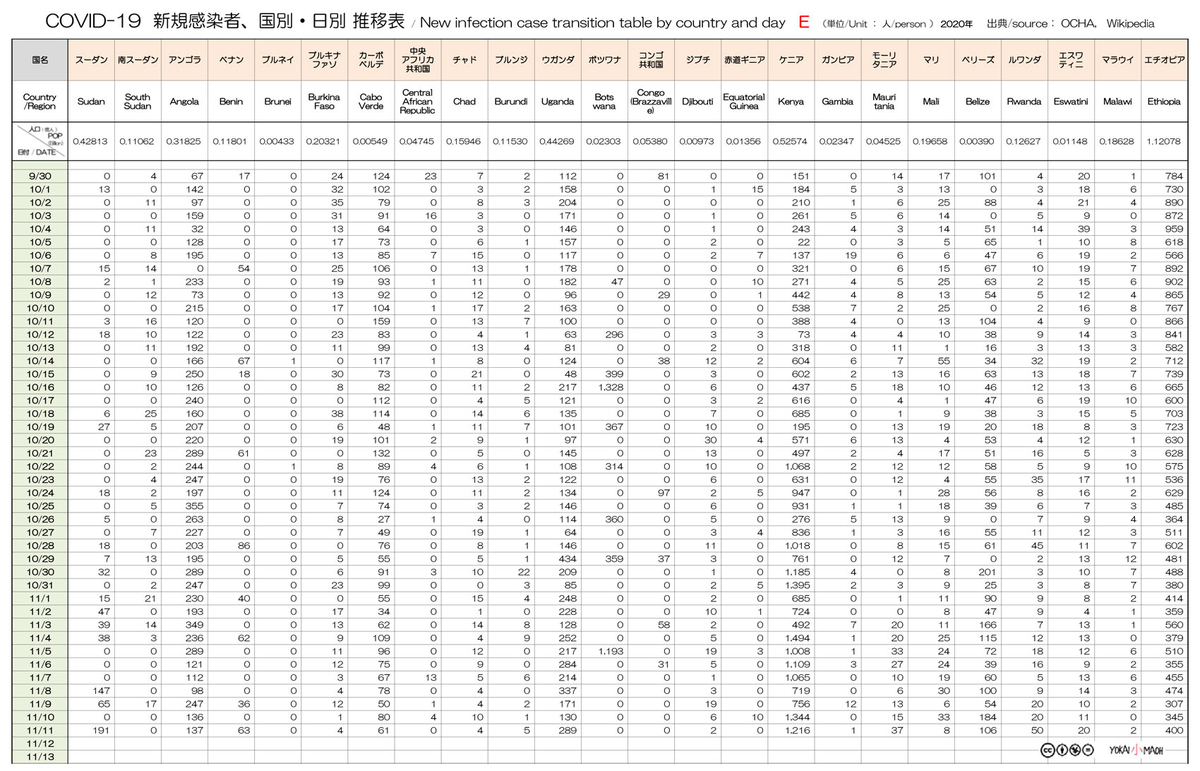Image resolution: width=1200 pixels, height=771 pixels.
Task: Click the Brunei column header
Action: pos(277,102)
